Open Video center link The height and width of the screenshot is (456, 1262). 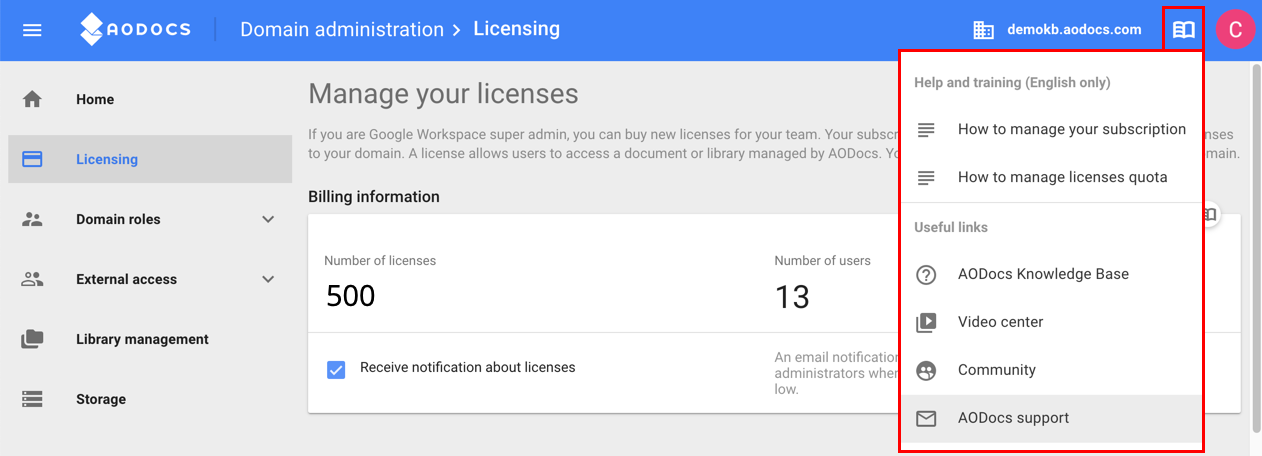click(1050, 322)
